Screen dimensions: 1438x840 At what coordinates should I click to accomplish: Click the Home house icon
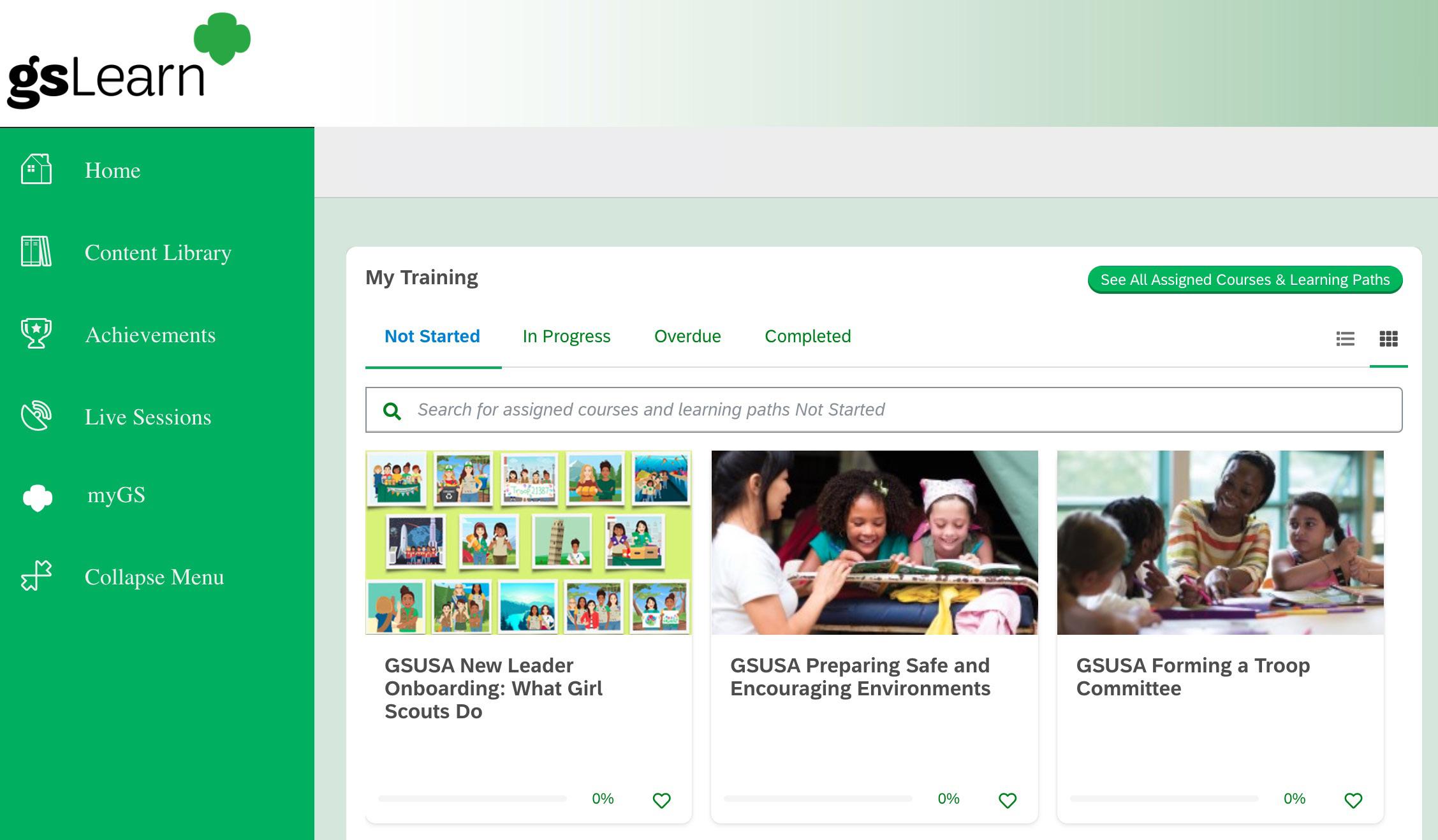(36, 170)
